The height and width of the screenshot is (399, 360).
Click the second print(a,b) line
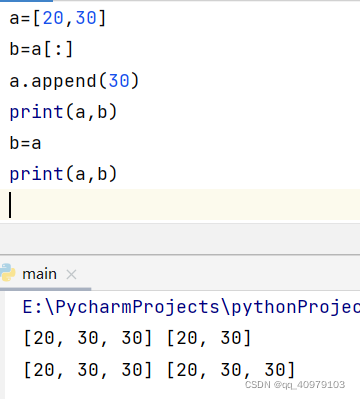point(63,174)
